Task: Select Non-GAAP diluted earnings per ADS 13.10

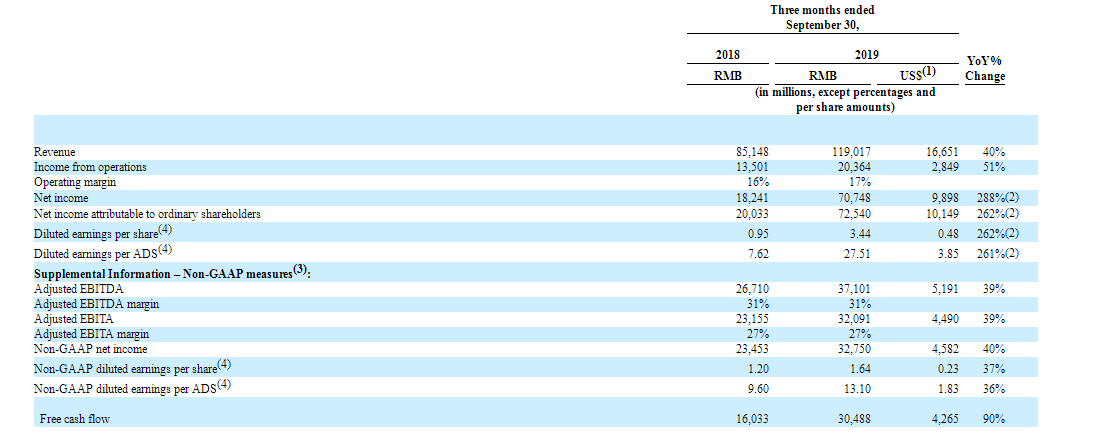Action: 859,390
